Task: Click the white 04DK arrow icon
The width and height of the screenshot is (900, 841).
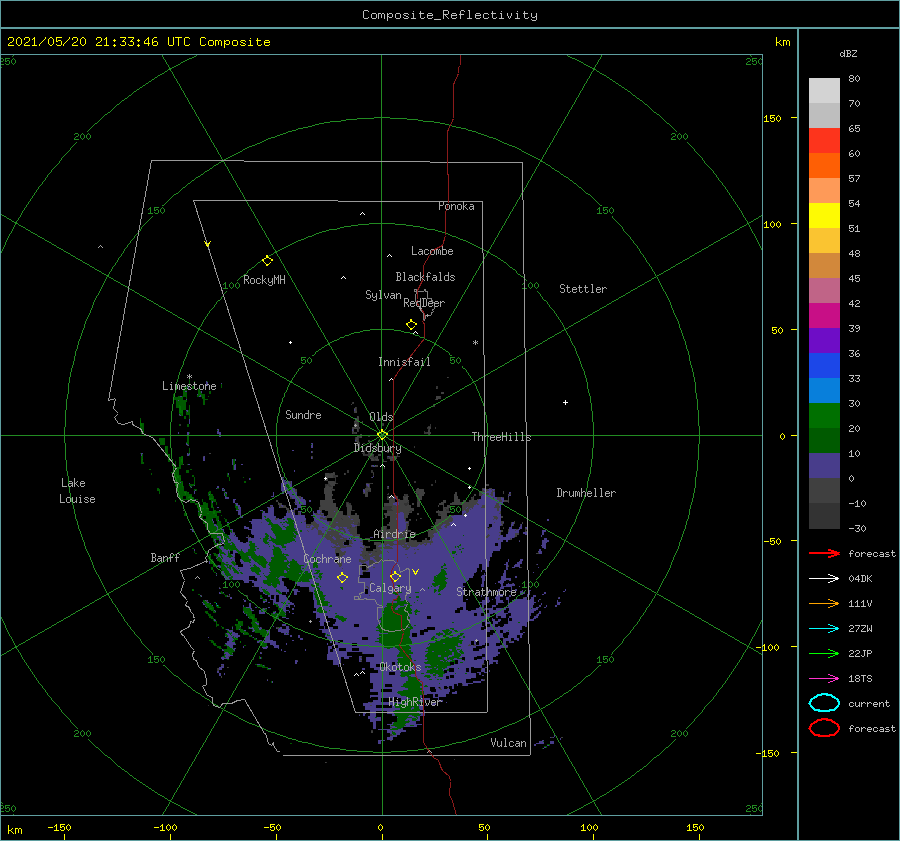Action: tap(824, 579)
